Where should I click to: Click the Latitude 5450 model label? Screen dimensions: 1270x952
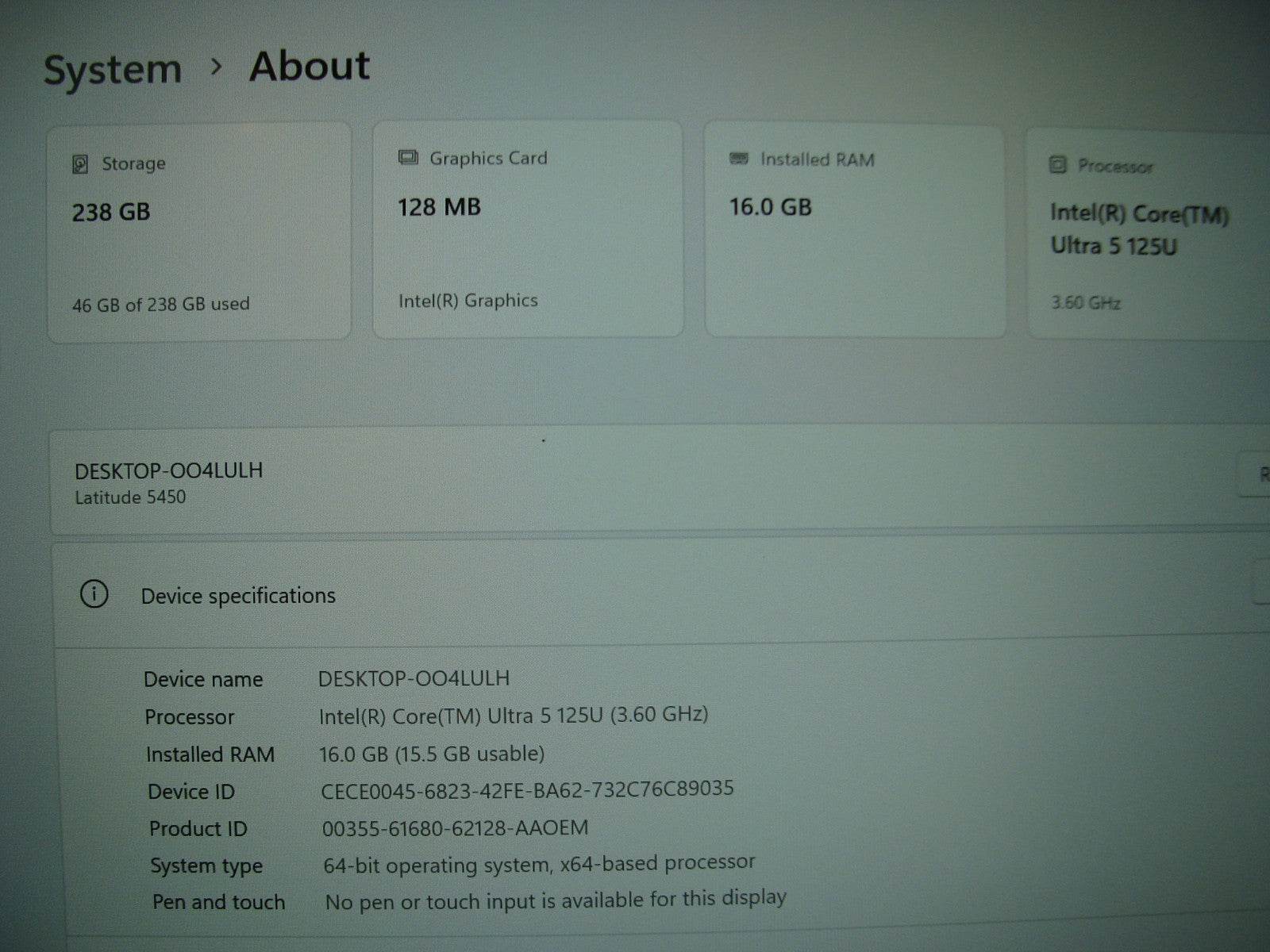coord(130,497)
